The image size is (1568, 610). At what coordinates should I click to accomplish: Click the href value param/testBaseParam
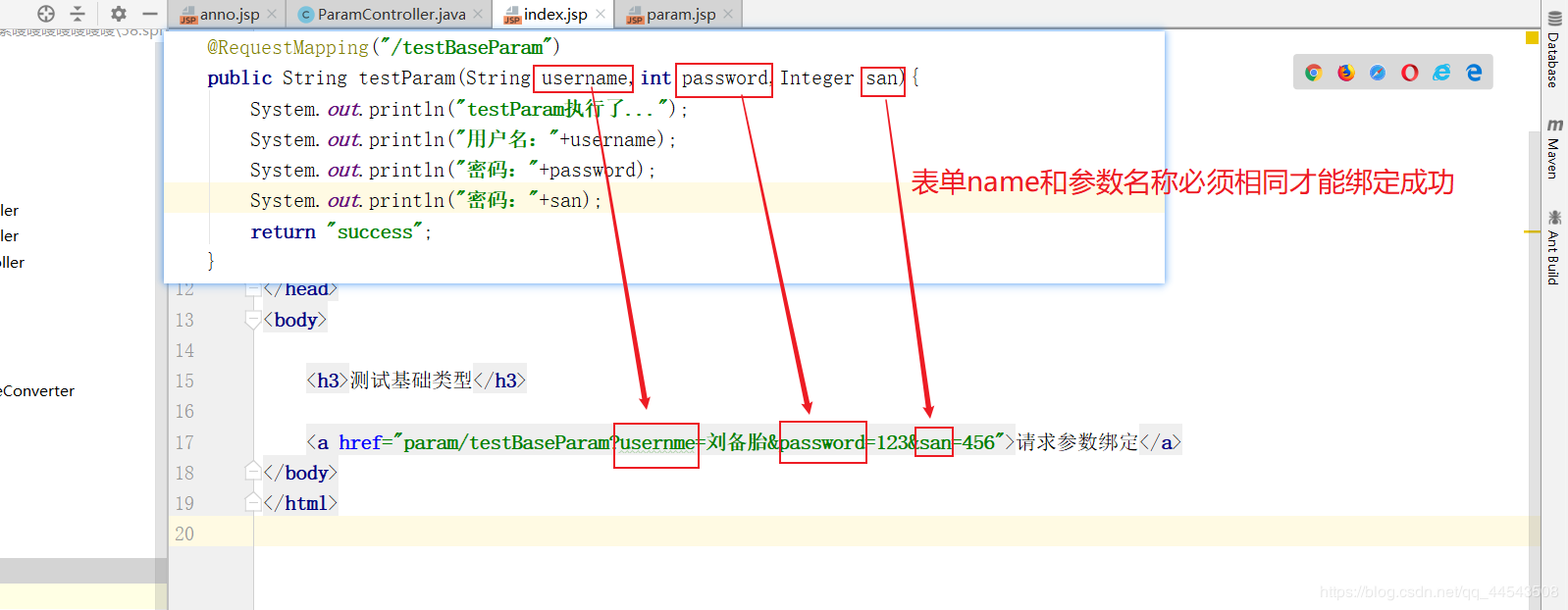506,442
